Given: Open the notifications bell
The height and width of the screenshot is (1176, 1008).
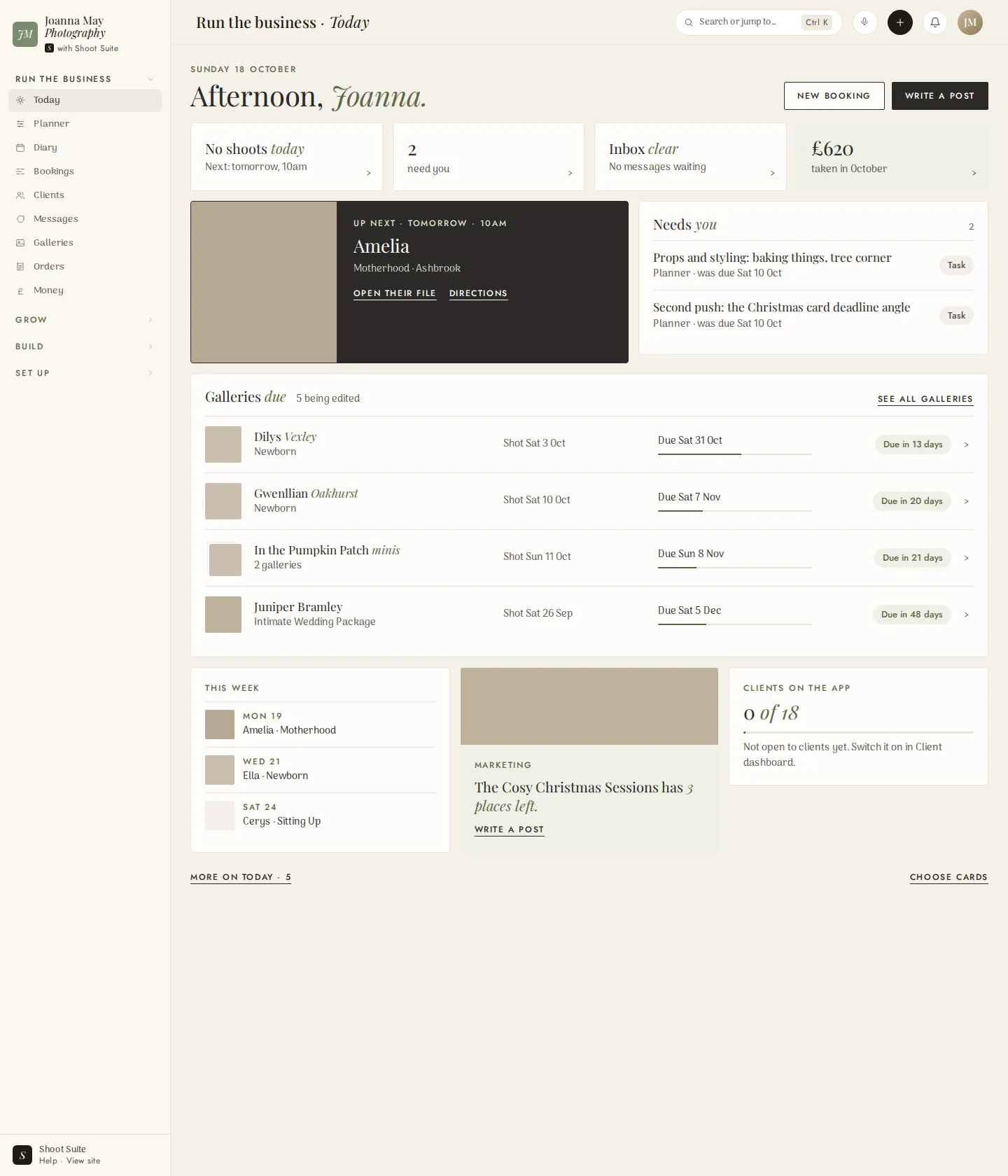Looking at the screenshot, I should [x=935, y=22].
